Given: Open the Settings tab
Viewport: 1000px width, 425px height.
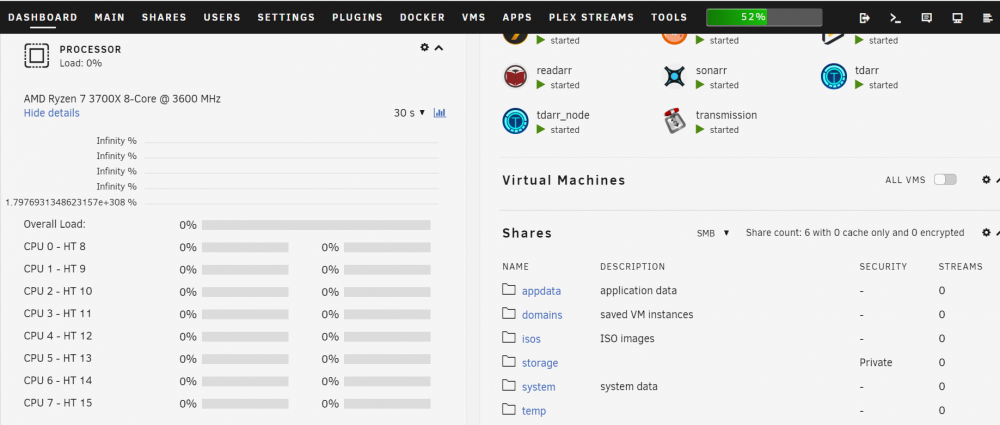Looking at the screenshot, I should pyautogui.click(x=286, y=17).
